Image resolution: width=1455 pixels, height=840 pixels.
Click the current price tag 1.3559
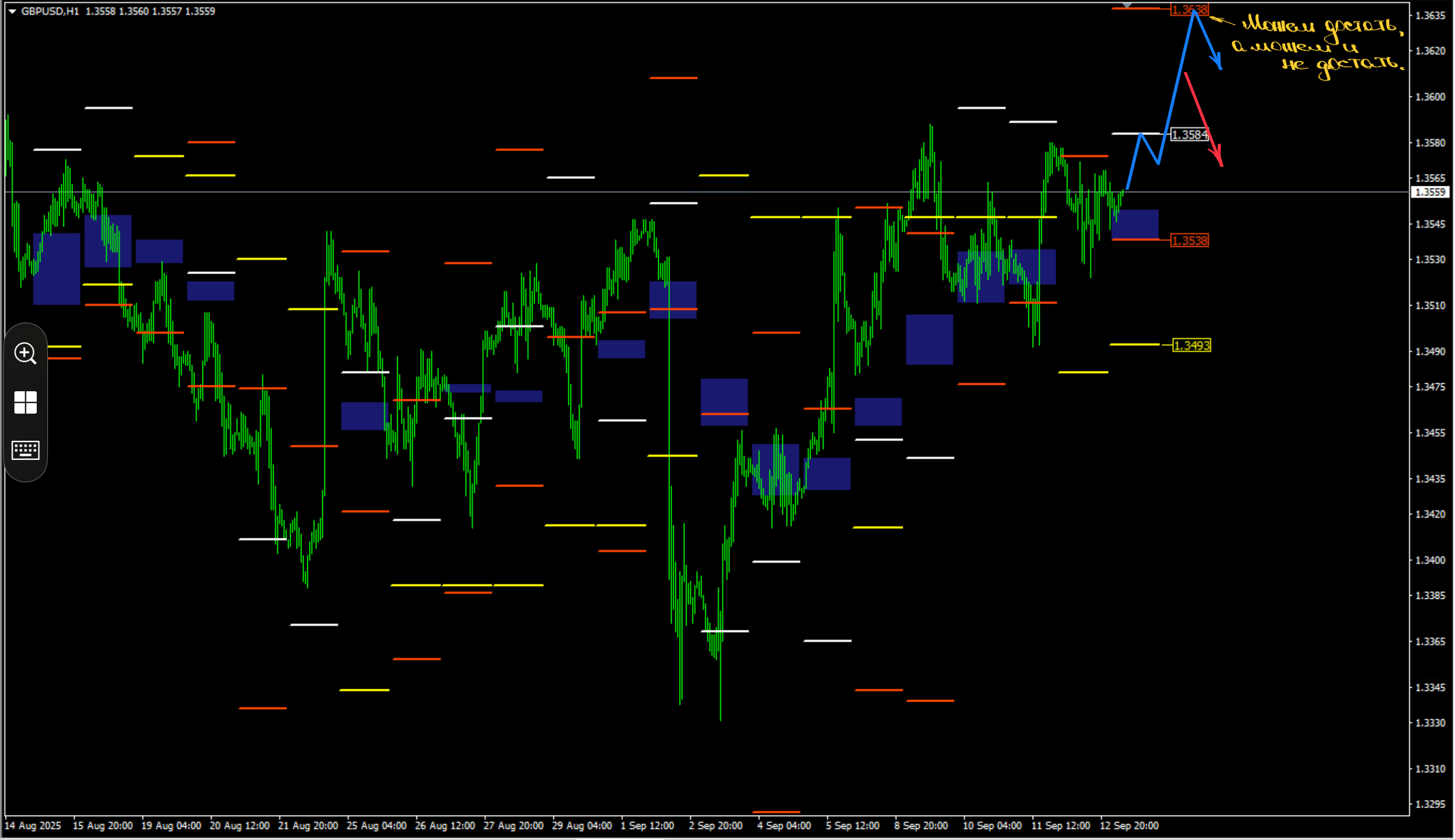(1429, 192)
